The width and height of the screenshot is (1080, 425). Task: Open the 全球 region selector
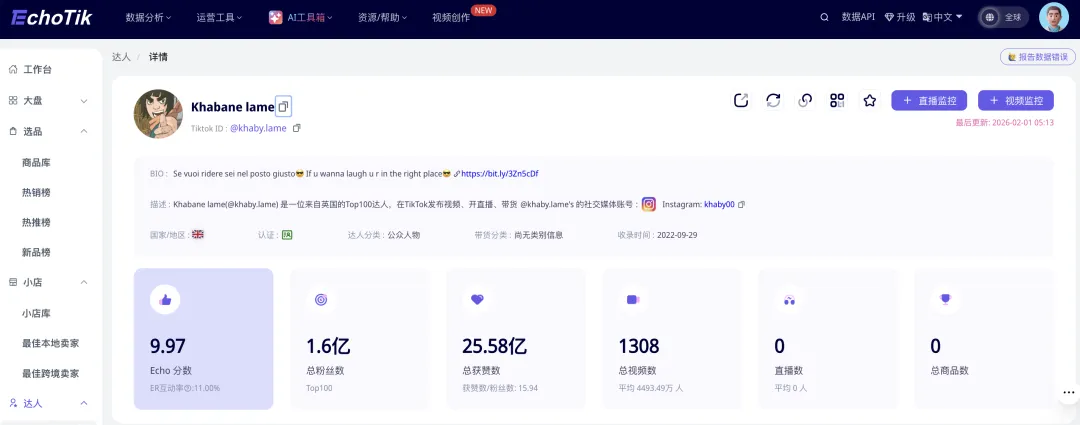tap(1004, 17)
